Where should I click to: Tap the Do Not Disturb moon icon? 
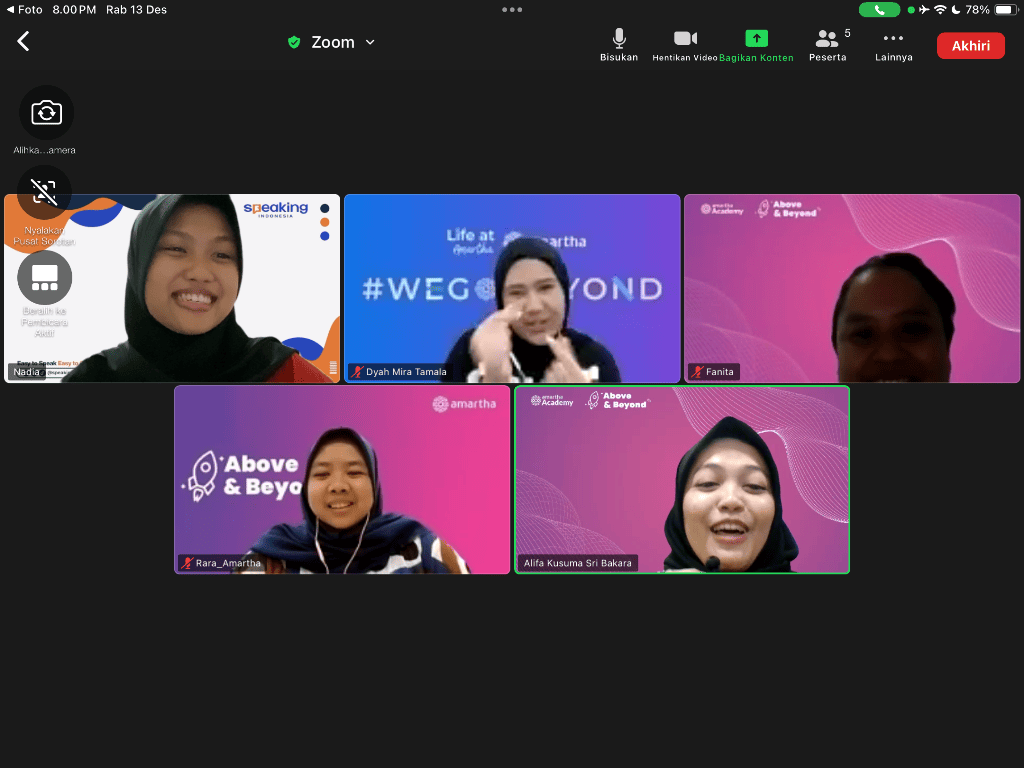[x=956, y=10]
